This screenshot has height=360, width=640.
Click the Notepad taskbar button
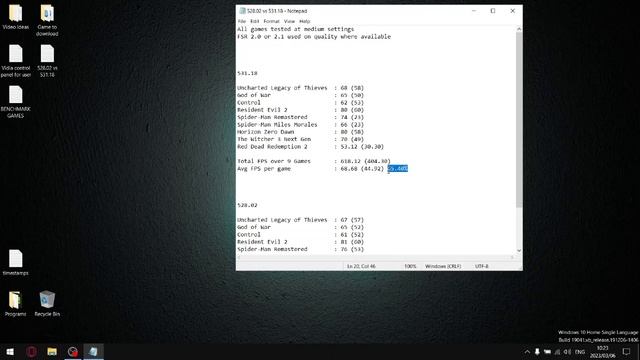(x=93, y=351)
